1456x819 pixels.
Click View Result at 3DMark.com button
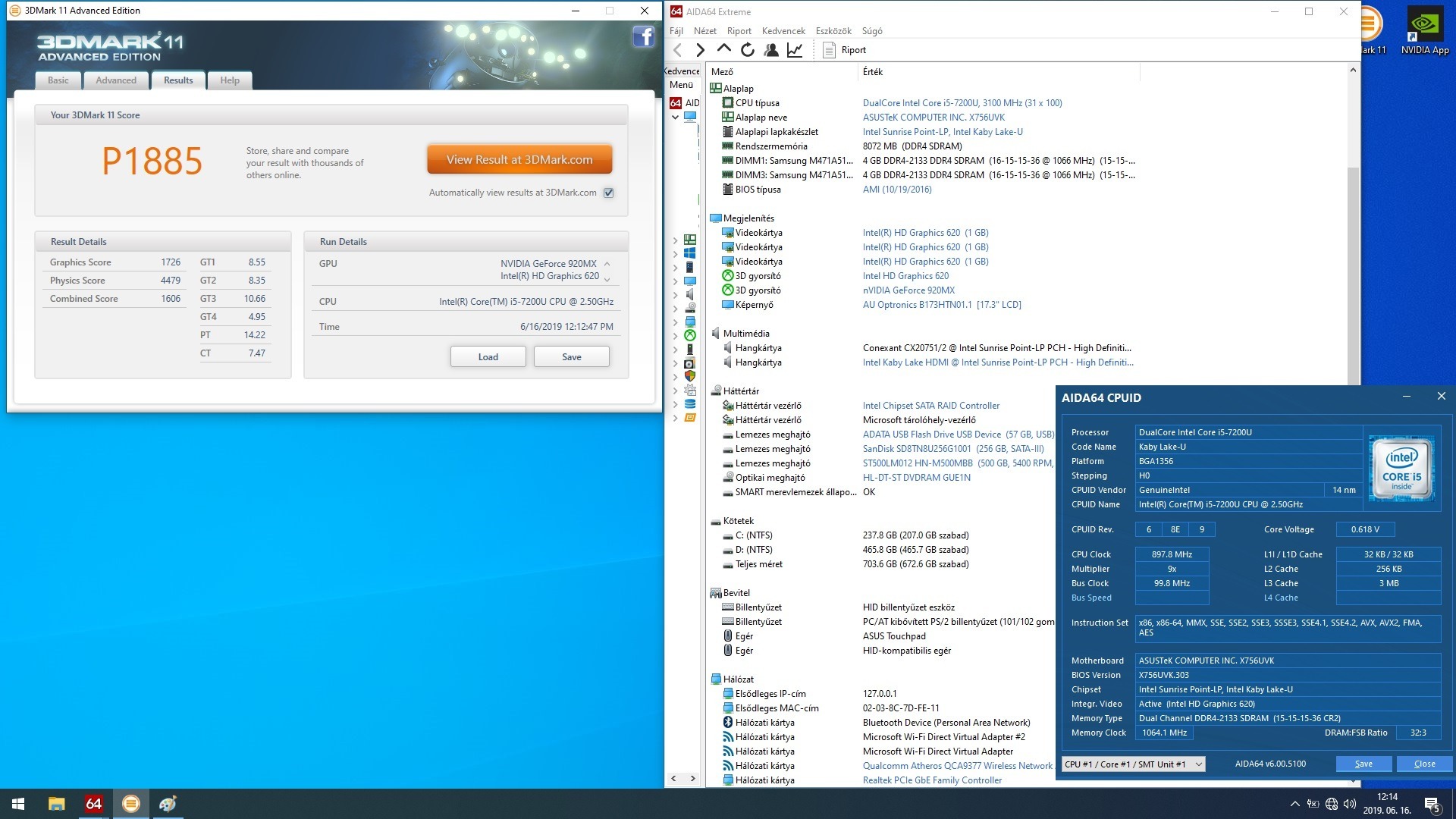pos(519,160)
